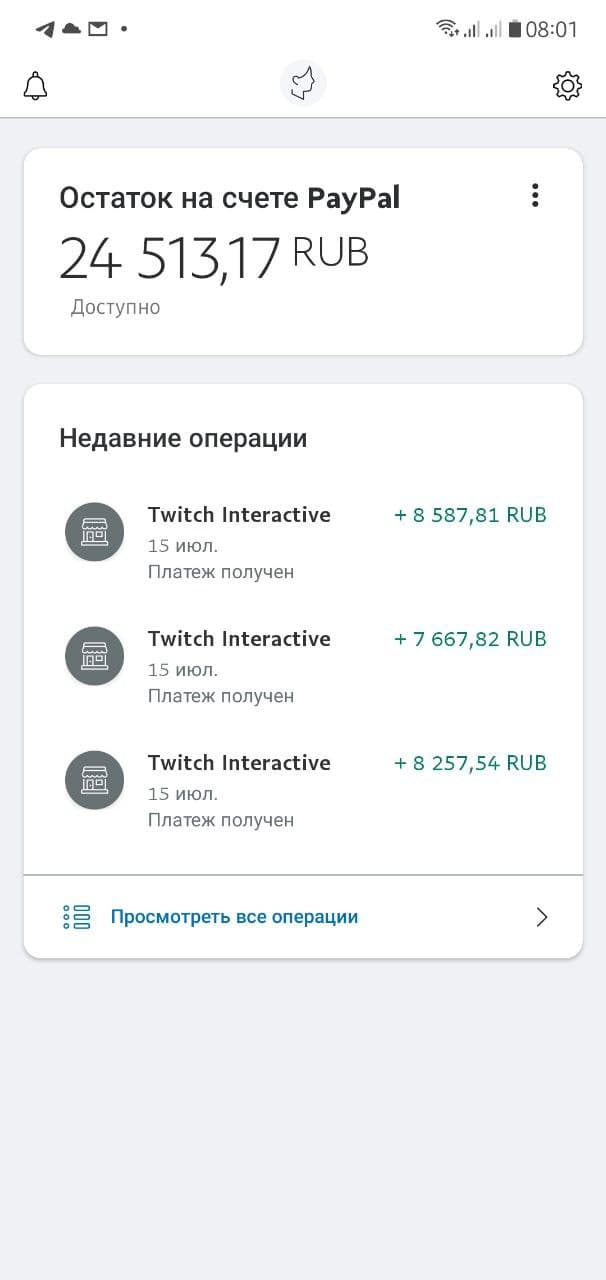Expand all transactions with the right chevron

(542, 917)
